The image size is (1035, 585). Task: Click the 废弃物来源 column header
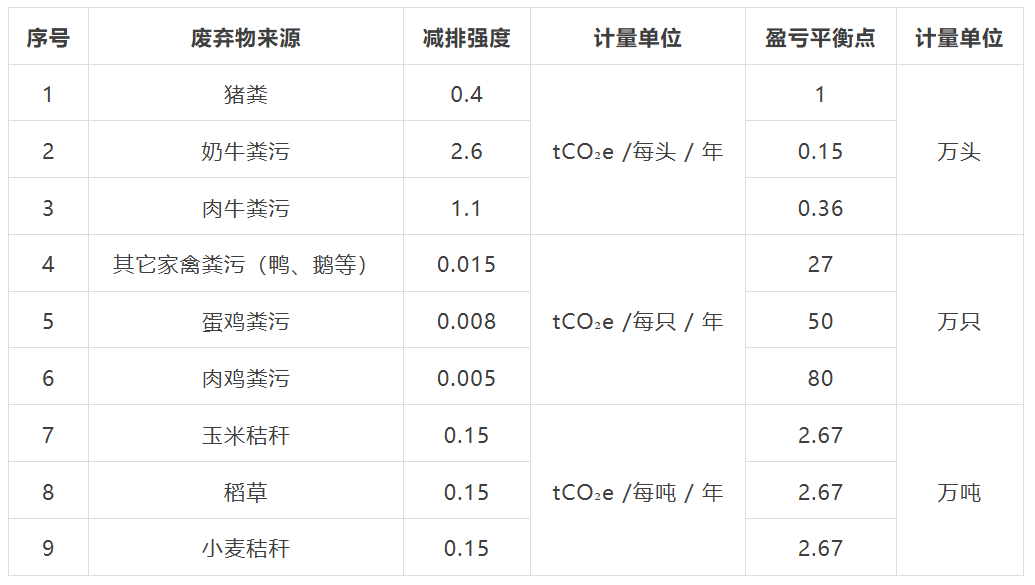(x=245, y=38)
